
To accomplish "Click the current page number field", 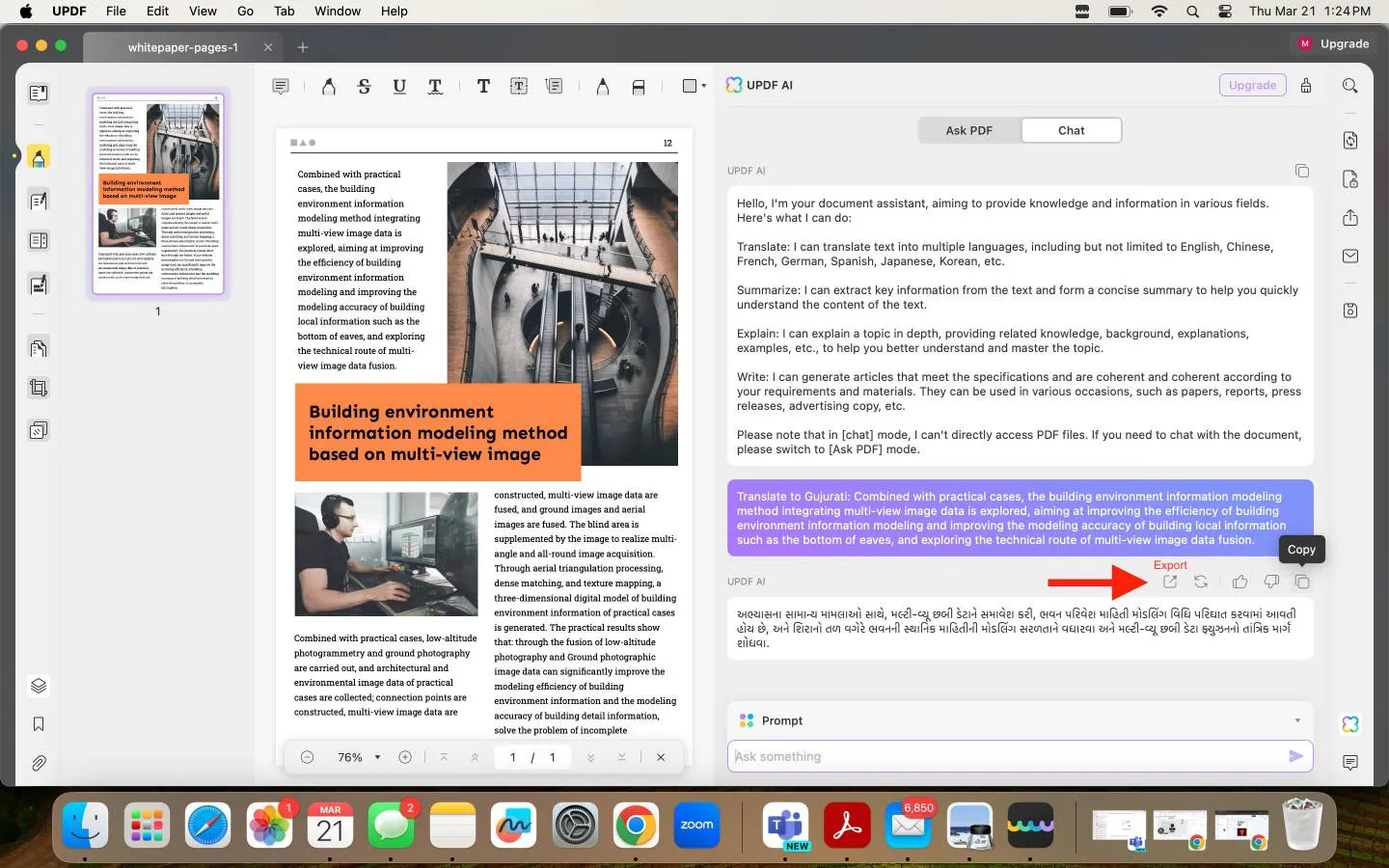I will click(512, 757).
